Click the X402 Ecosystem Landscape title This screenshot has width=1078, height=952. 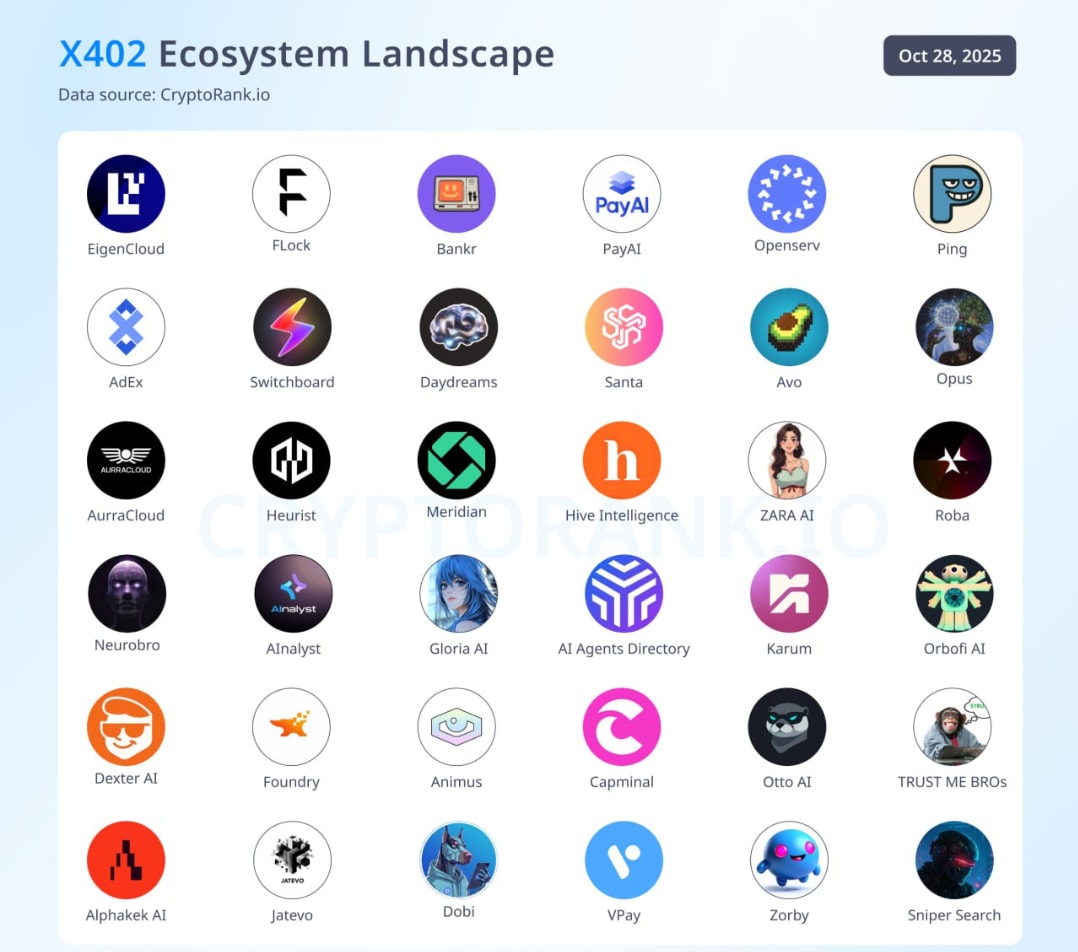(x=307, y=54)
